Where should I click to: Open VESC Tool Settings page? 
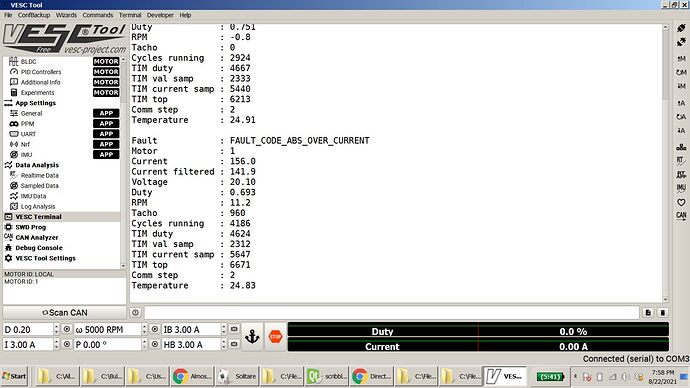point(62,258)
